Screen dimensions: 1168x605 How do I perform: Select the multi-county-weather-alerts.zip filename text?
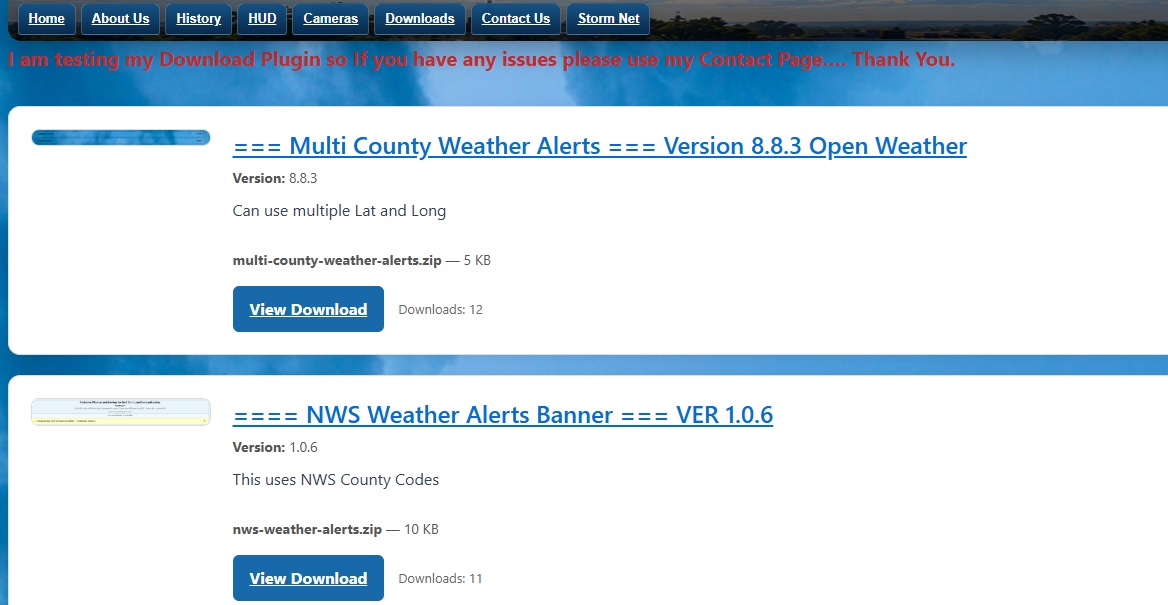(x=337, y=261)
